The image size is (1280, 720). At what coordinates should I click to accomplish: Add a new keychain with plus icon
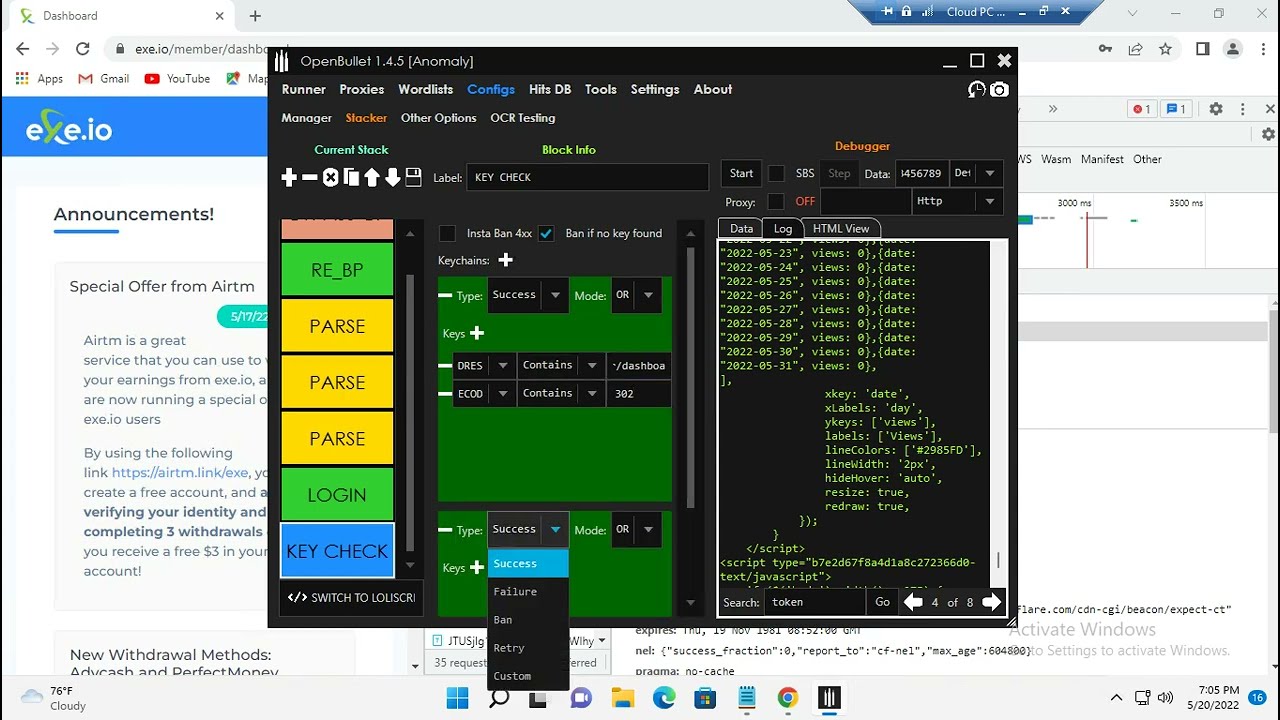[x=505, y=260]
